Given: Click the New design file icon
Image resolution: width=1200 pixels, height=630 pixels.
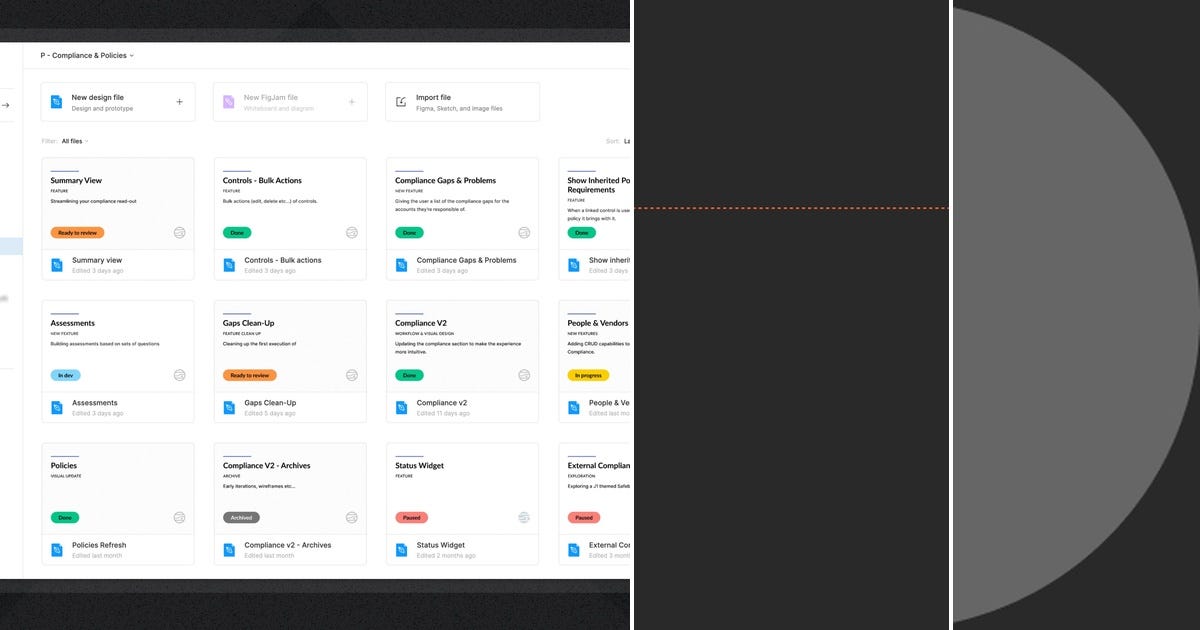Looking at the screenshot, I should pyautogui.click(x=55, y=101).
